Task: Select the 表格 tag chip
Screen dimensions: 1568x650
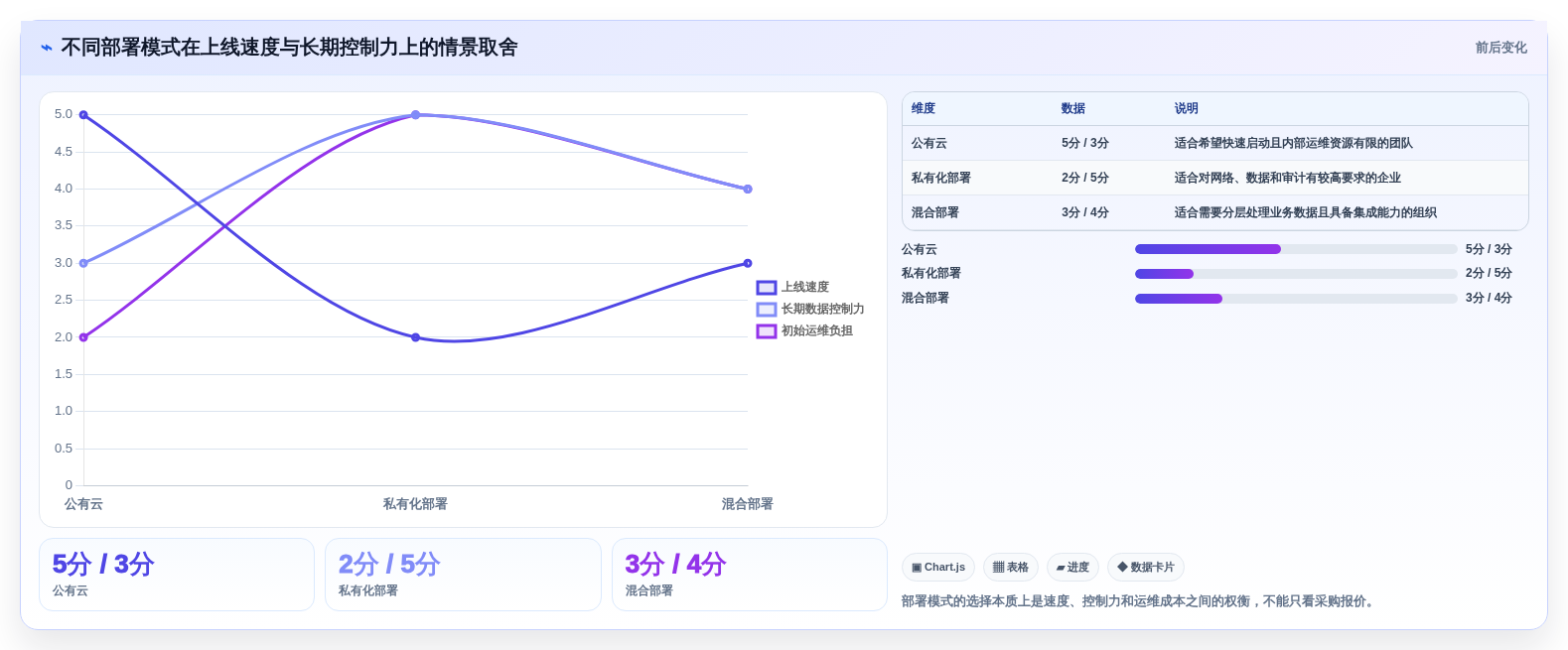Action: (1011, 568)
